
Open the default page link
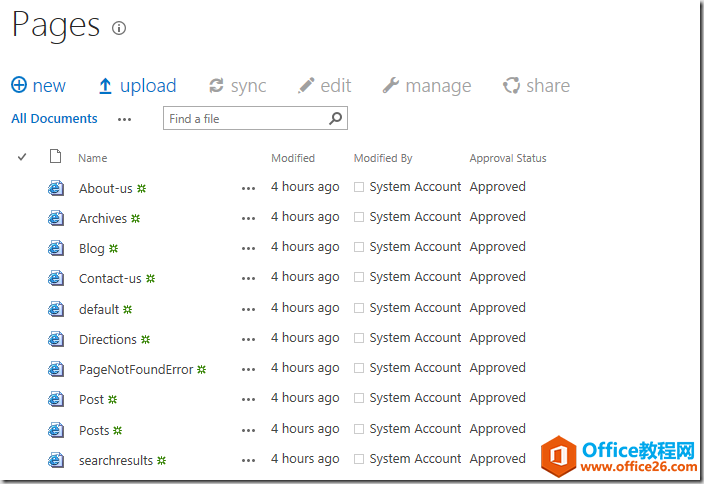click(99, 309)
